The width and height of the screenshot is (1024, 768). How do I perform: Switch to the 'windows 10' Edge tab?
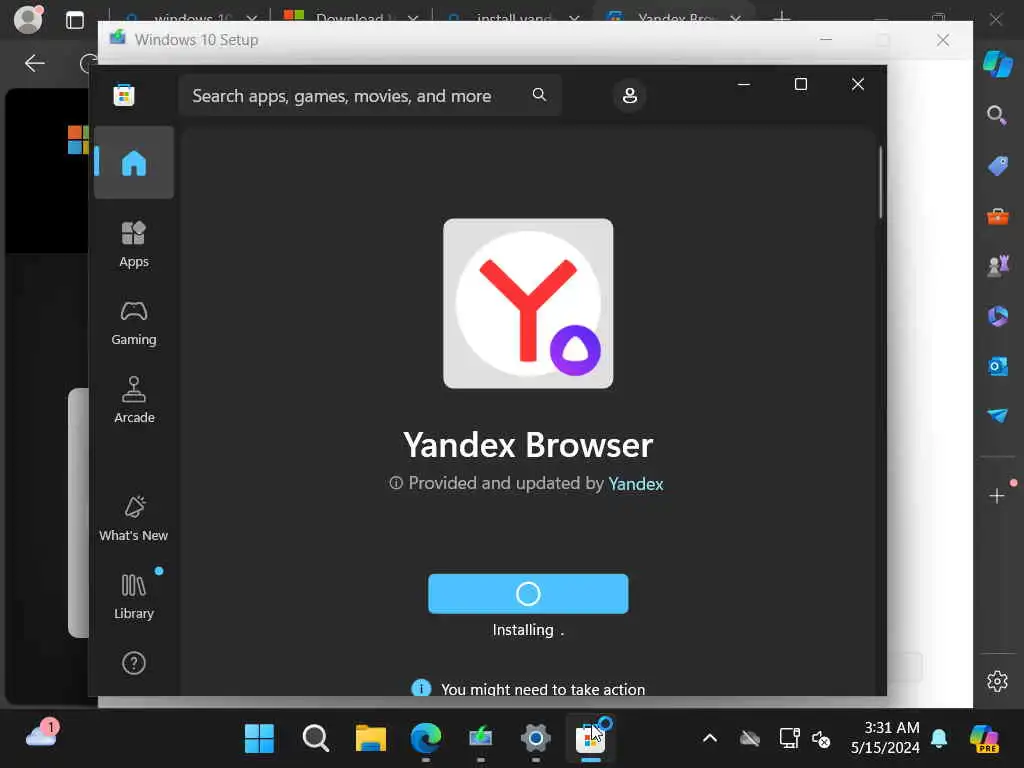pos(191,17)
